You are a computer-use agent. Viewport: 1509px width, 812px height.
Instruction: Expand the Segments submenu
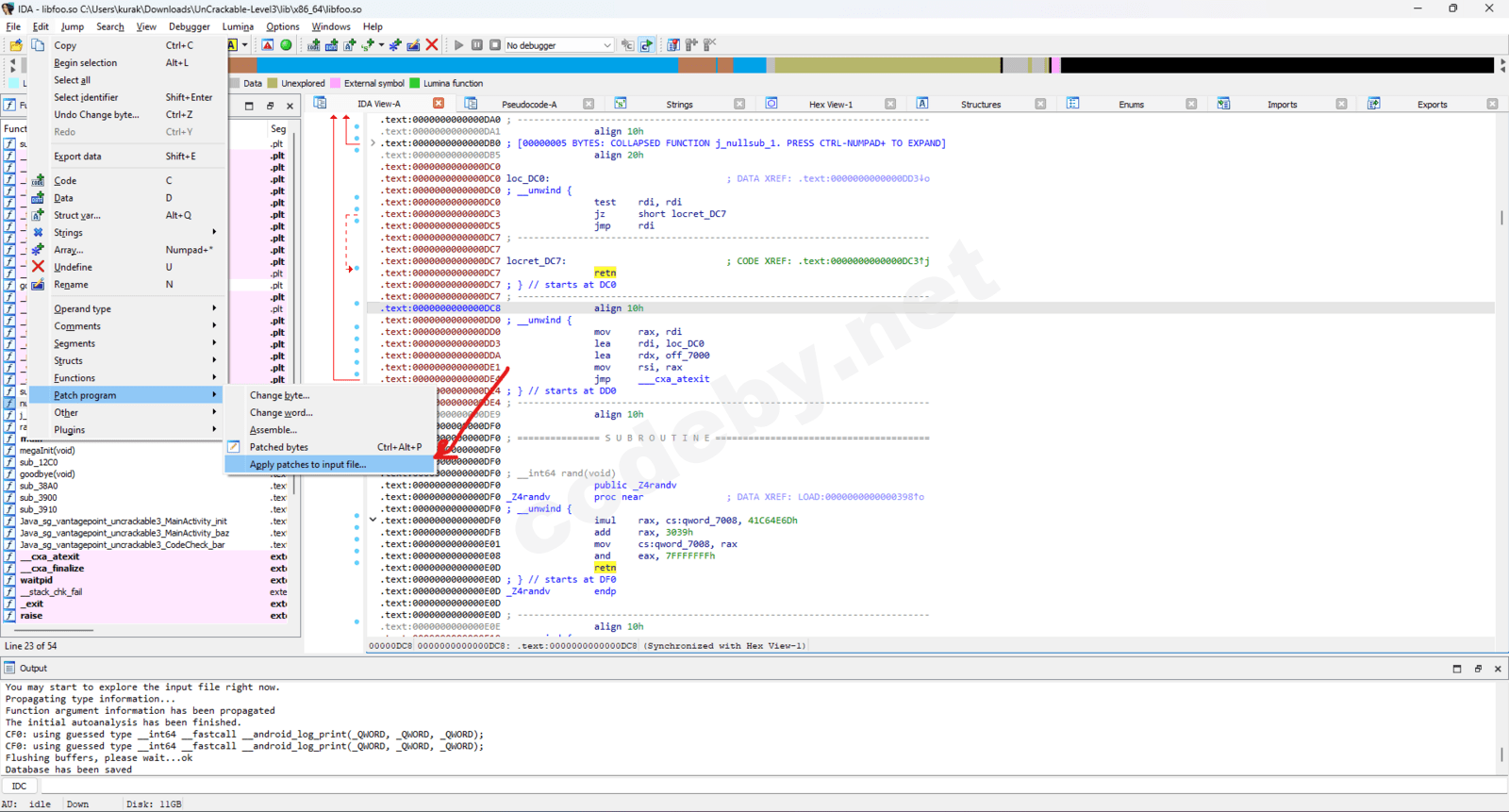tap(127, 343)
